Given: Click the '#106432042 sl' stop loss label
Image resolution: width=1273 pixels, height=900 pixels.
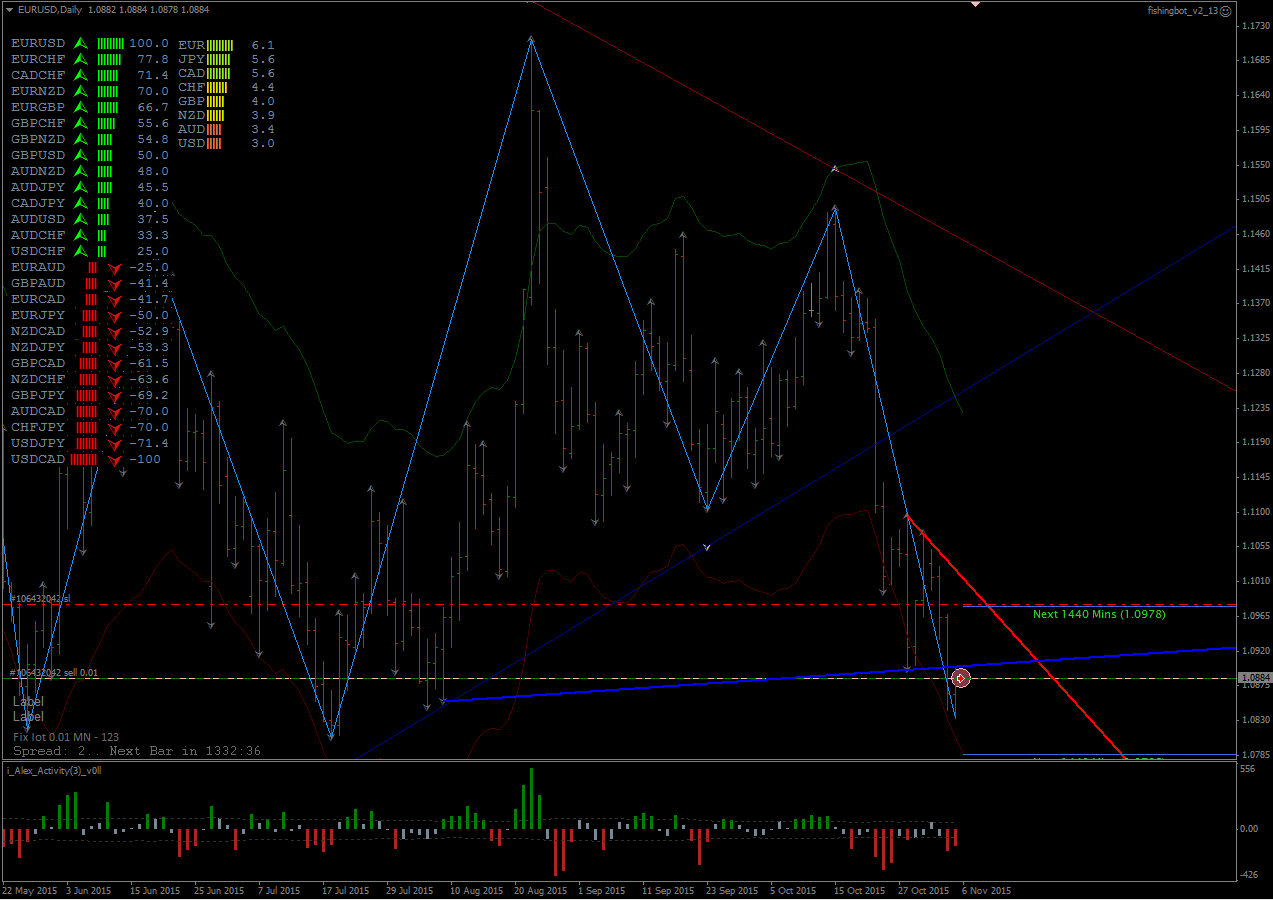Looking at the screenshot, I should [x=39, y=598].
